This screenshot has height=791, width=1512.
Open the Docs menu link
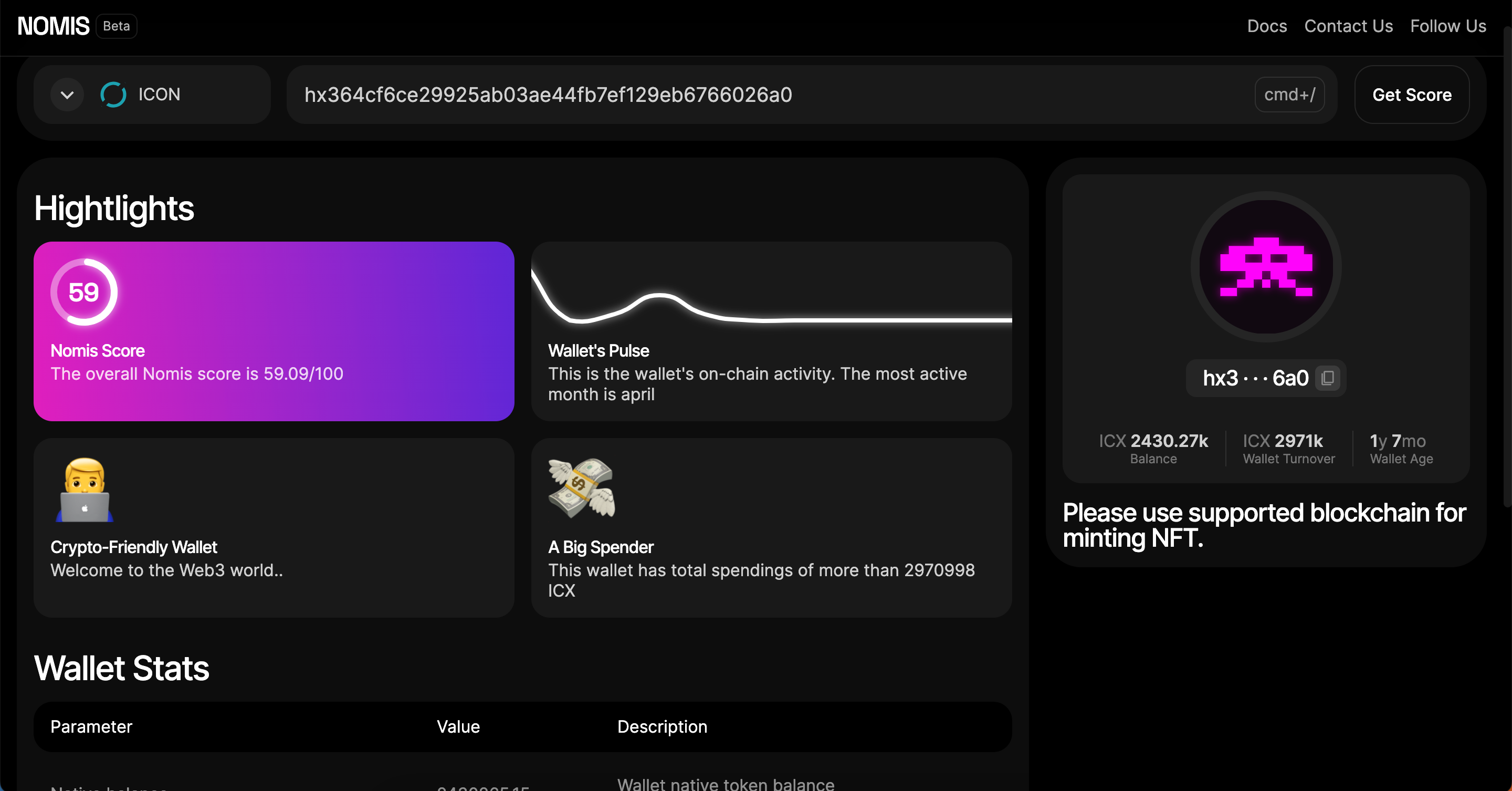pos(1267,26)
